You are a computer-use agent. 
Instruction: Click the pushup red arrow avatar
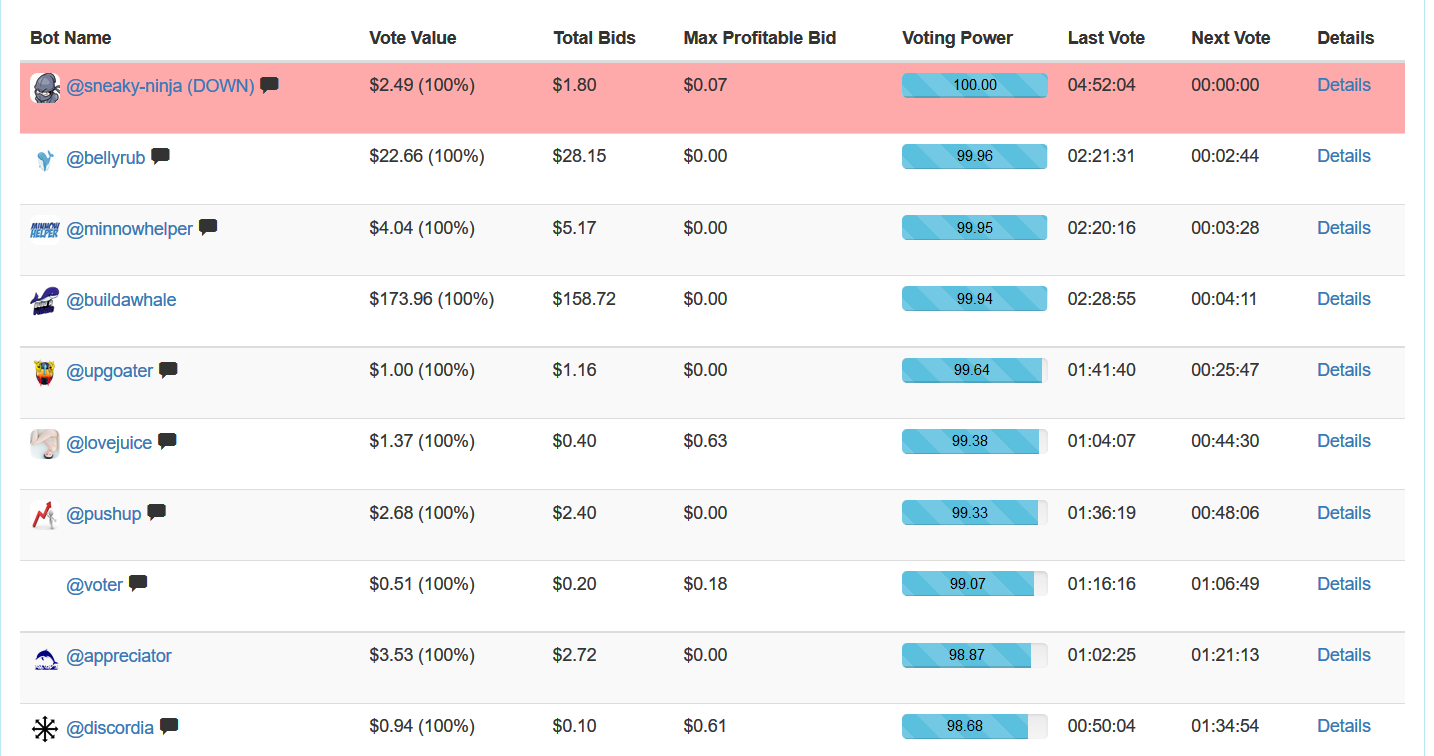click(45, 515)
